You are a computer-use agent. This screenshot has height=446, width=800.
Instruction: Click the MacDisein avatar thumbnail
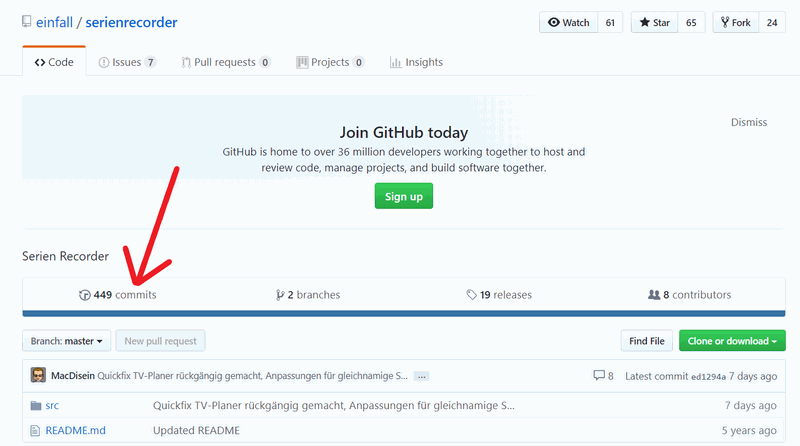tap(38, 375)
